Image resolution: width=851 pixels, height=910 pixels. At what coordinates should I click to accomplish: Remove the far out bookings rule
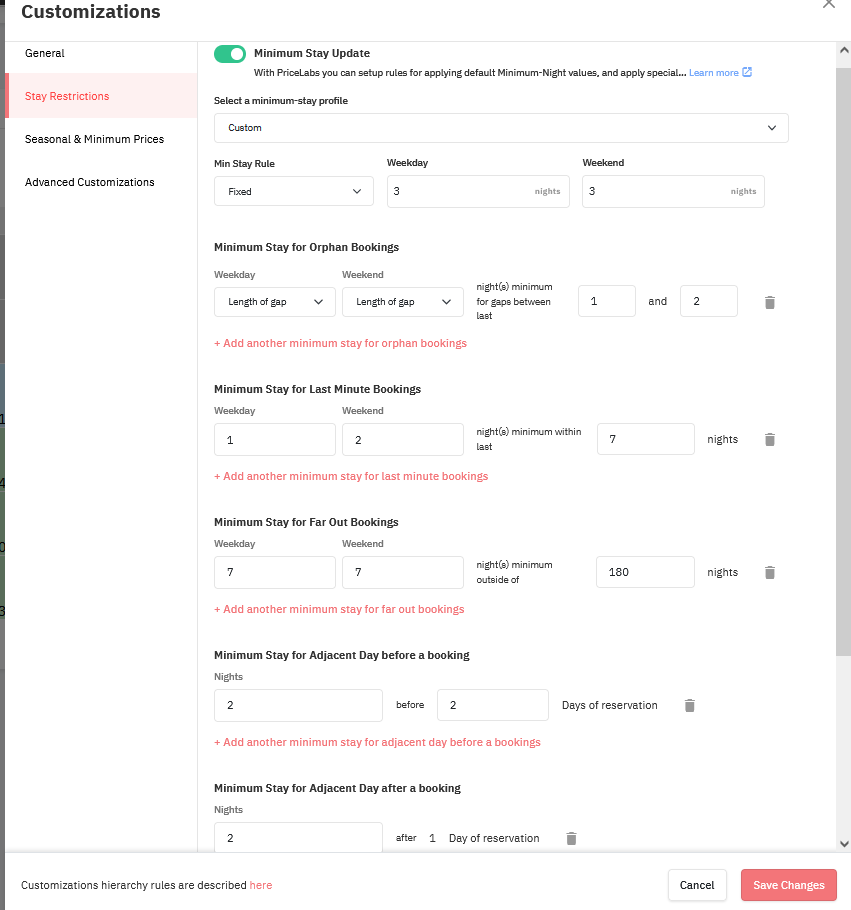tap(770, 572)
